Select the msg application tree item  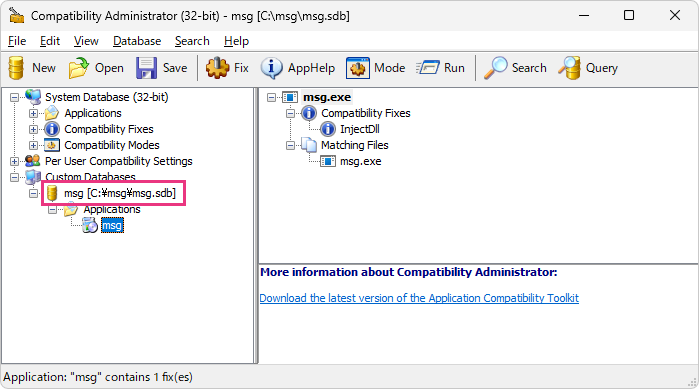[112, 225]
